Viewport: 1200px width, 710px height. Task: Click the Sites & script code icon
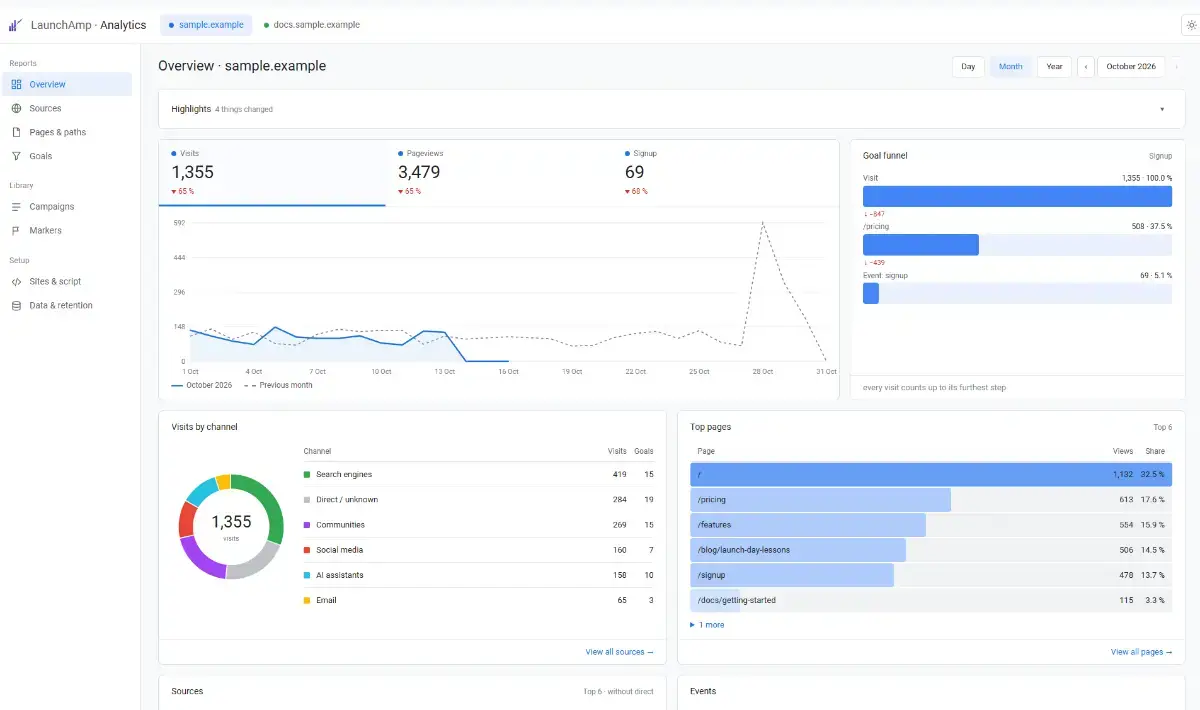coord(16,282)
